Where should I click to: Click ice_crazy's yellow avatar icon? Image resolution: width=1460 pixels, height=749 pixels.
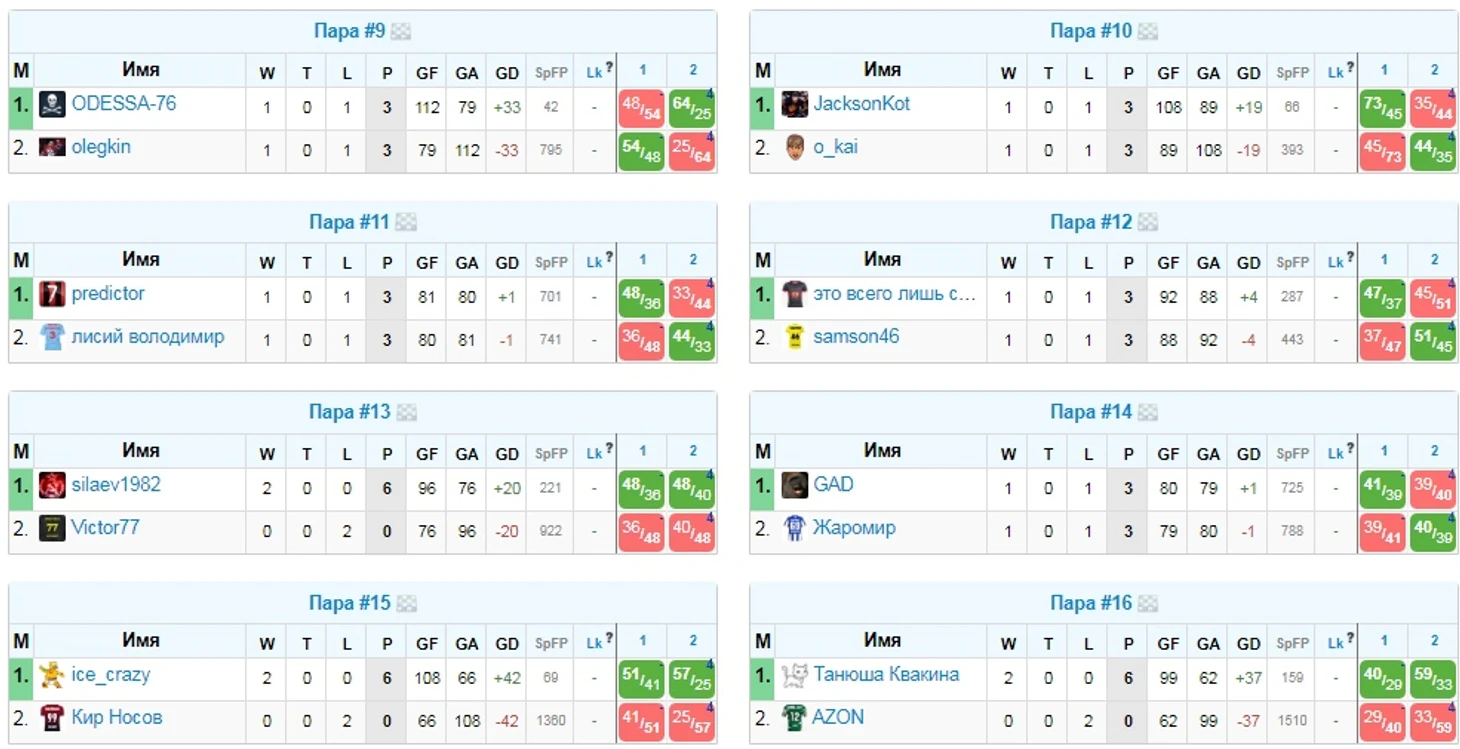[x=52, y=675]
